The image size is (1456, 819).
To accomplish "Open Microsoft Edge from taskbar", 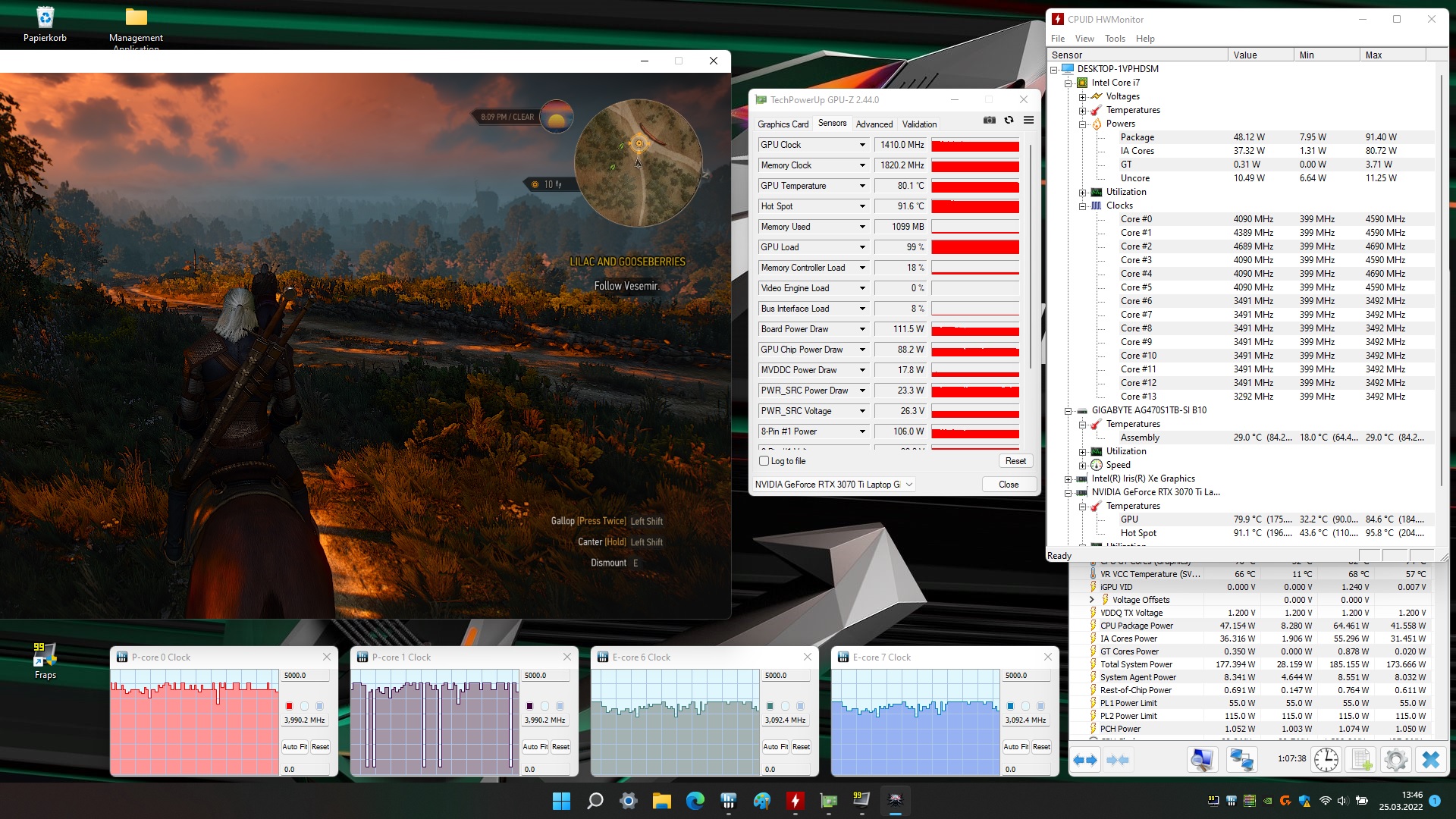I will (x=695, y=800).
